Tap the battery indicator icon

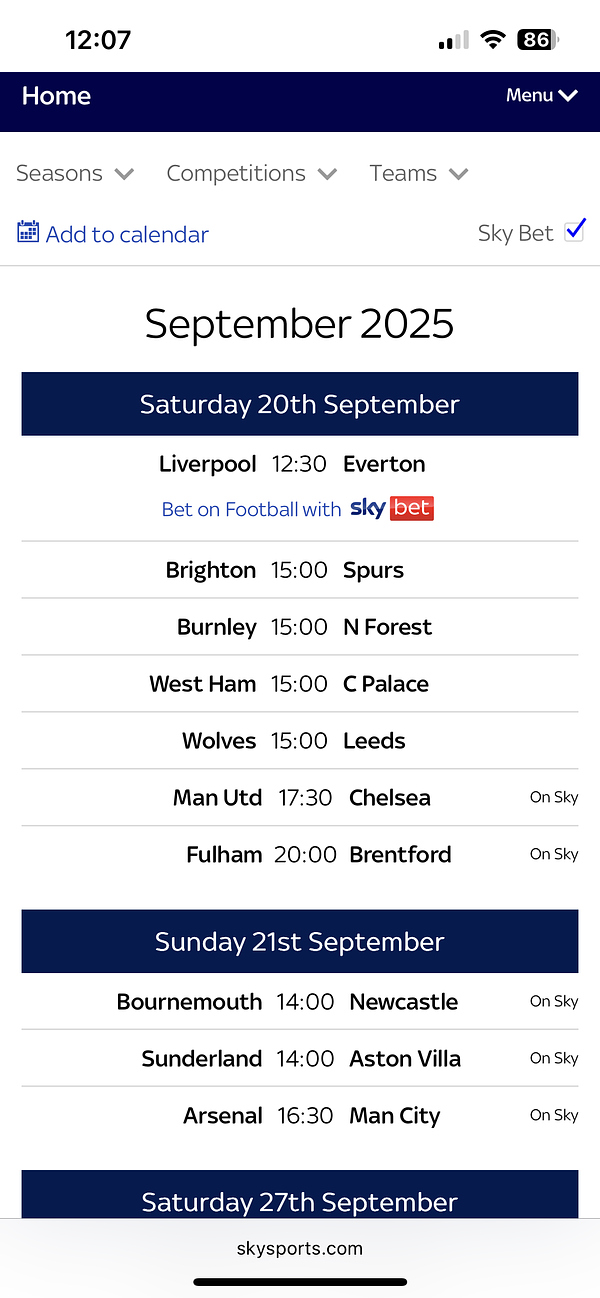pyautogui.click(x=537, y=40)
